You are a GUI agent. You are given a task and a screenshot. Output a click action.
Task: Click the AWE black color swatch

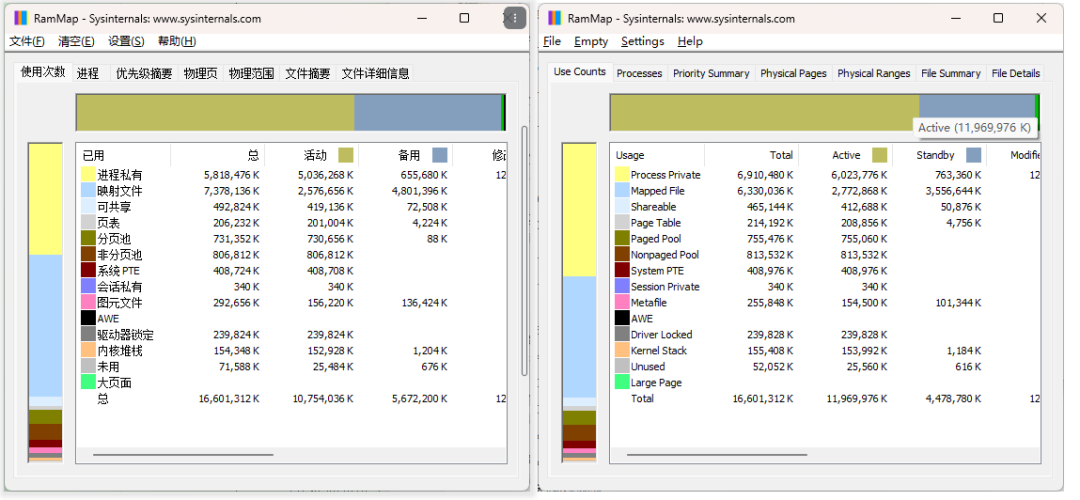click(622, 318)
